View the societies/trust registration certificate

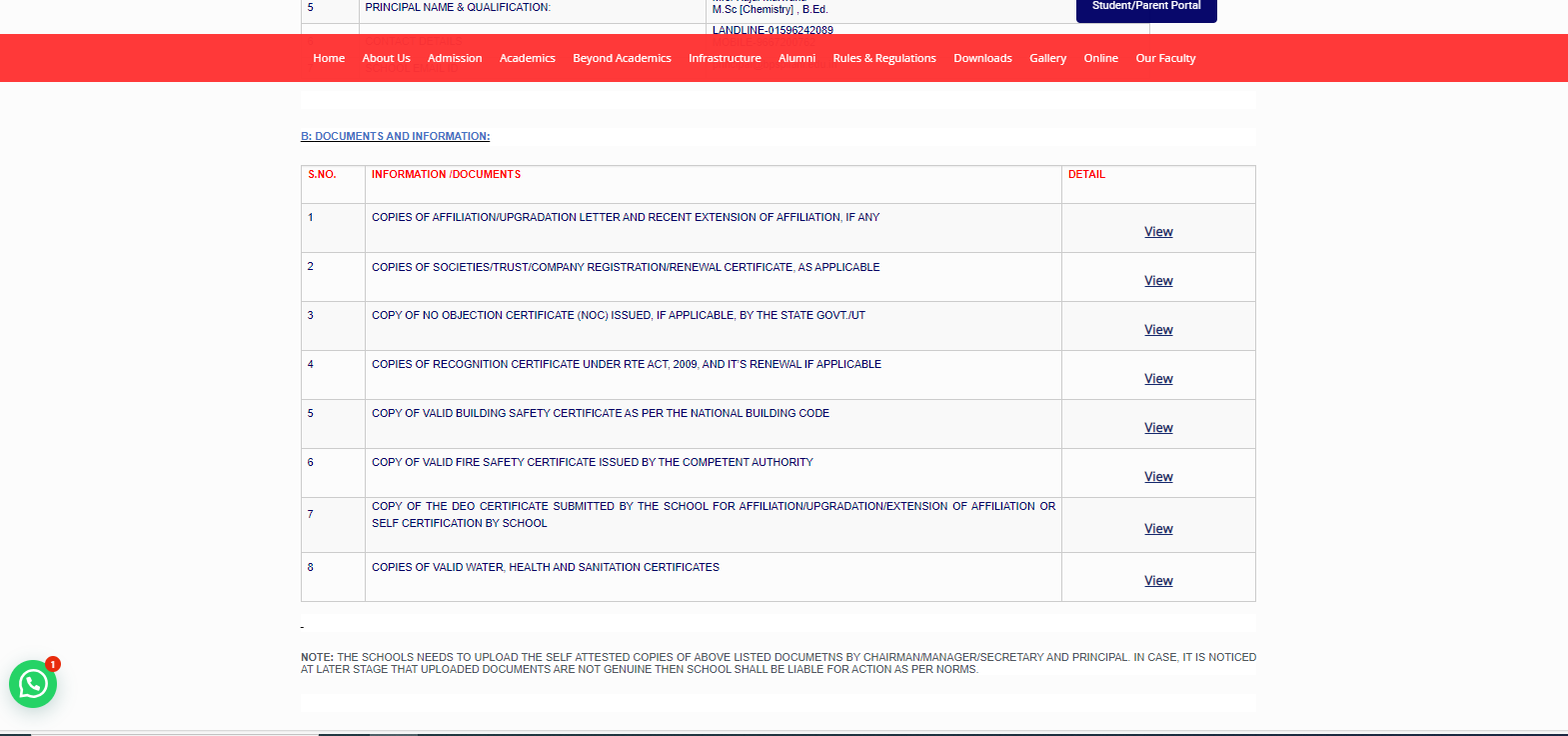[x=1158, y=281]
